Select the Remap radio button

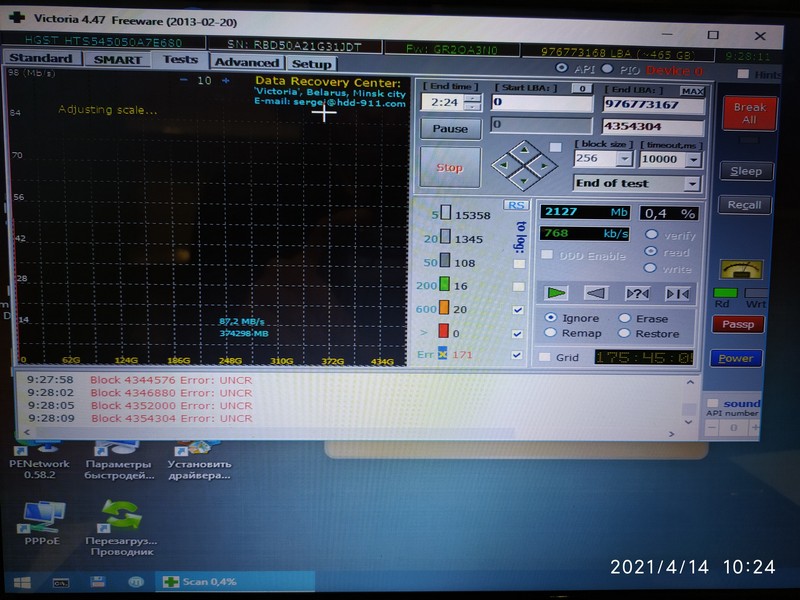pos(553,333)
